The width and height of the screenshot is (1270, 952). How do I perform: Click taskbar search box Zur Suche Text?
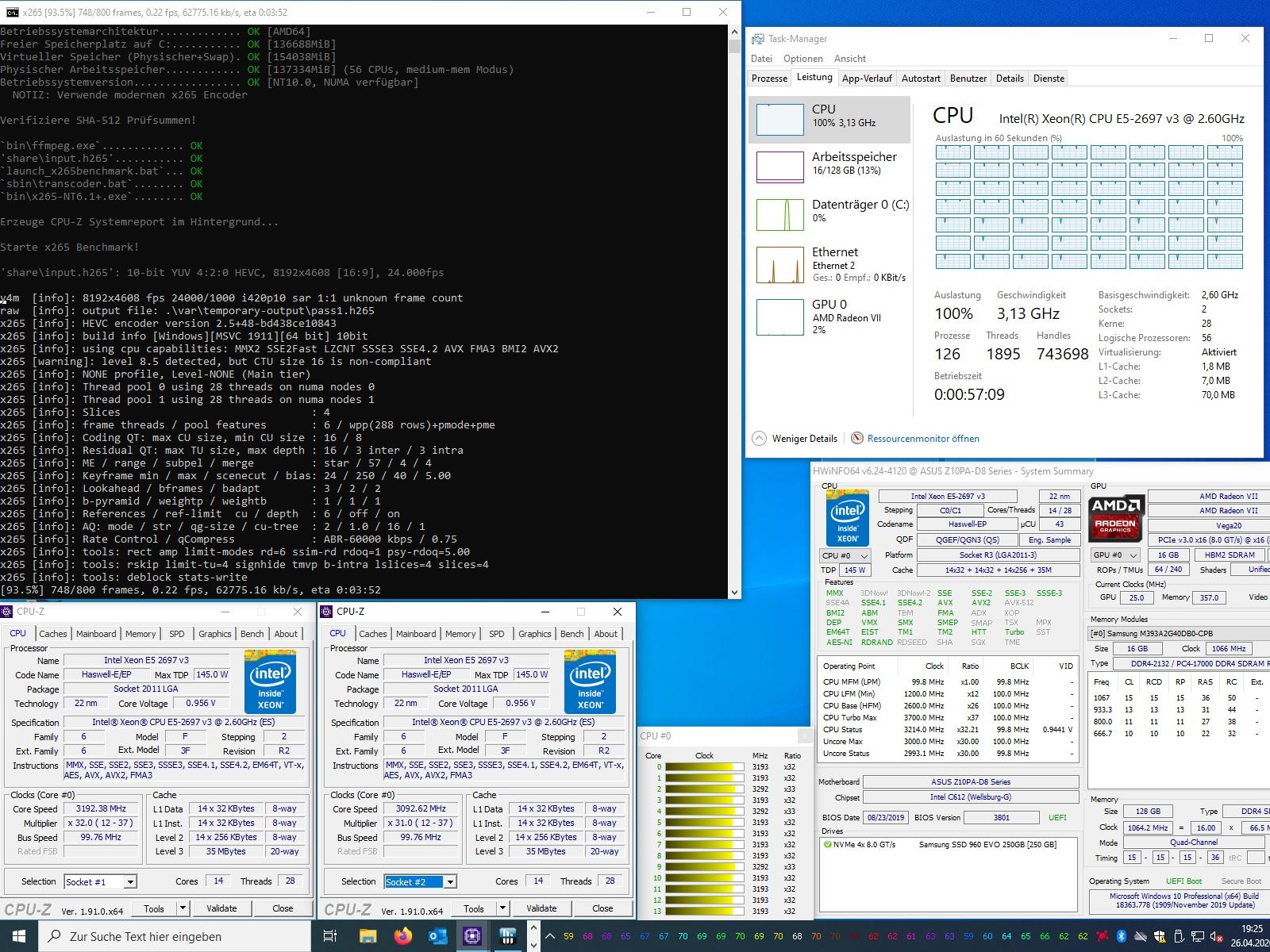tap(175, 936)
